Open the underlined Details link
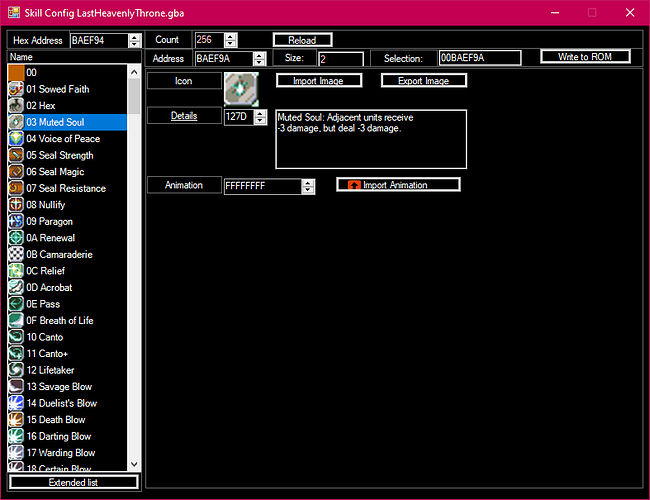The image size is (650, 500). click(184, 116)
